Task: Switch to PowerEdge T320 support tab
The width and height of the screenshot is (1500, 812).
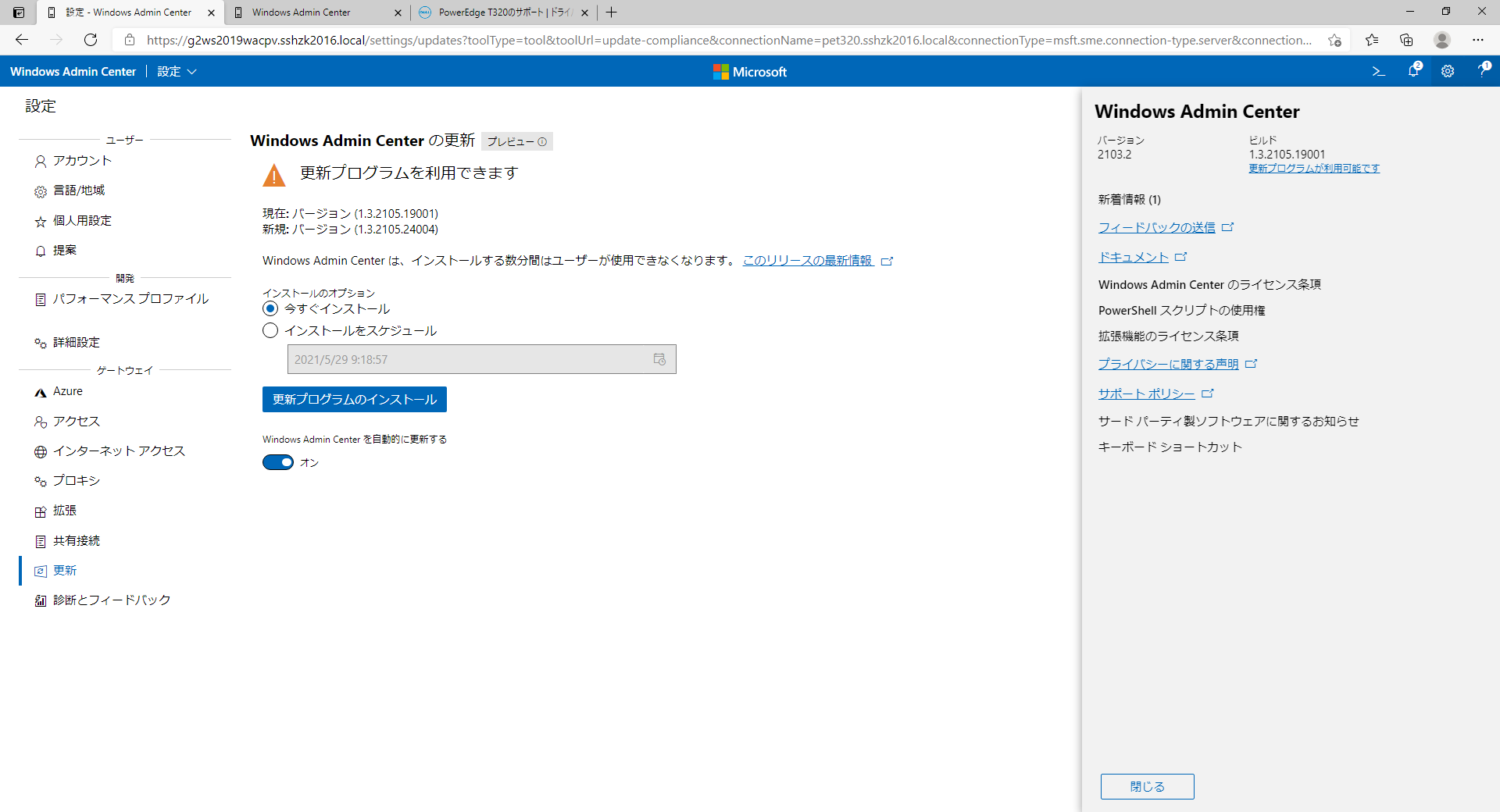Action: point(504,12)
